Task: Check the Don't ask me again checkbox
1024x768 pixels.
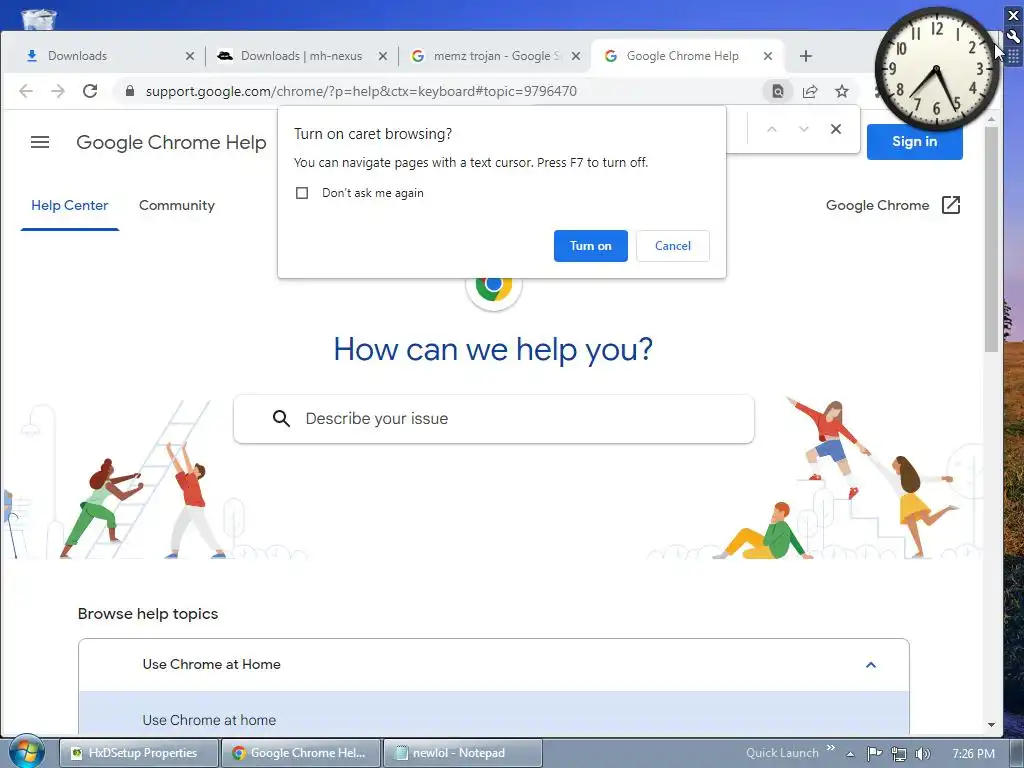Action: point(302,193)
